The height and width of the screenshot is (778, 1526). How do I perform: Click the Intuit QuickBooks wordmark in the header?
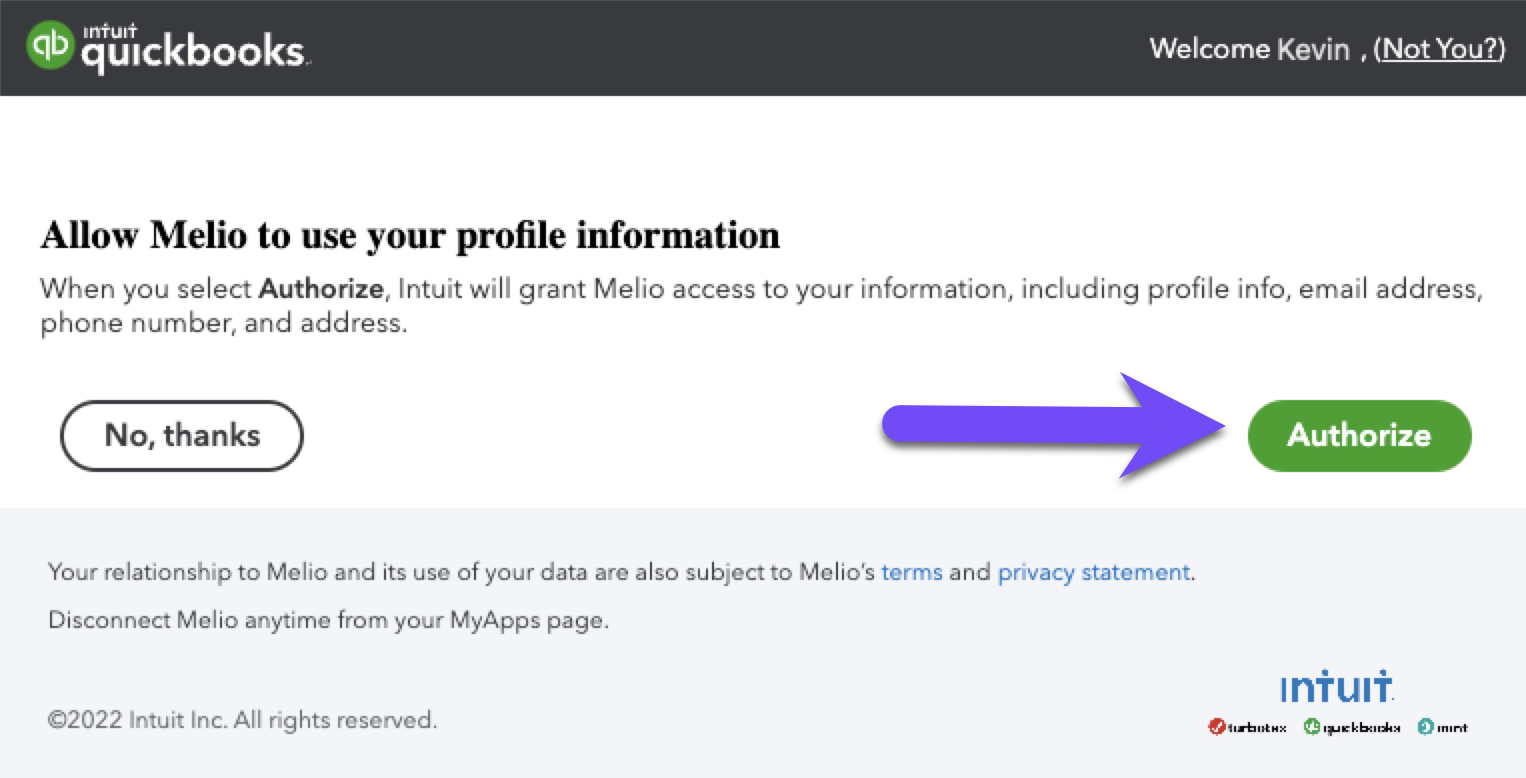pyautogui.click(x=195, y=50)
